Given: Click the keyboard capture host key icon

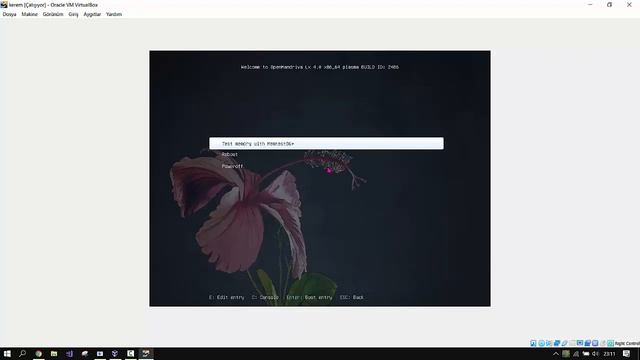Looking at the screenshot, I should coord(611,343).
